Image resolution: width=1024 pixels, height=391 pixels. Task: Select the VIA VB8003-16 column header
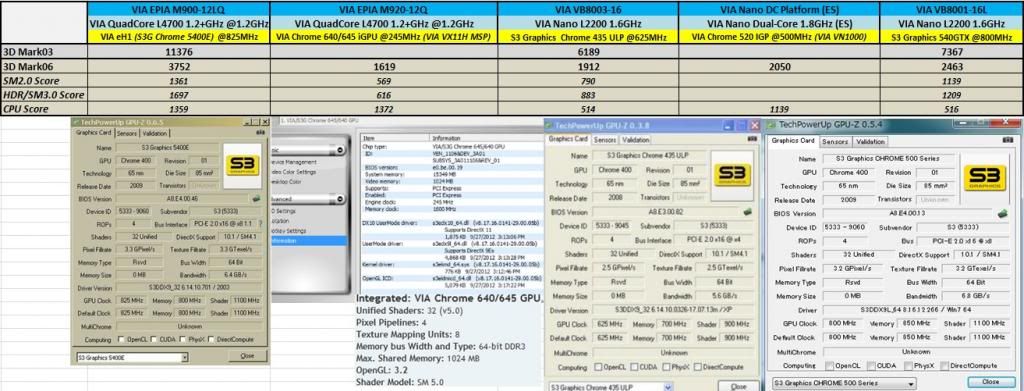(x=588, y=9)
